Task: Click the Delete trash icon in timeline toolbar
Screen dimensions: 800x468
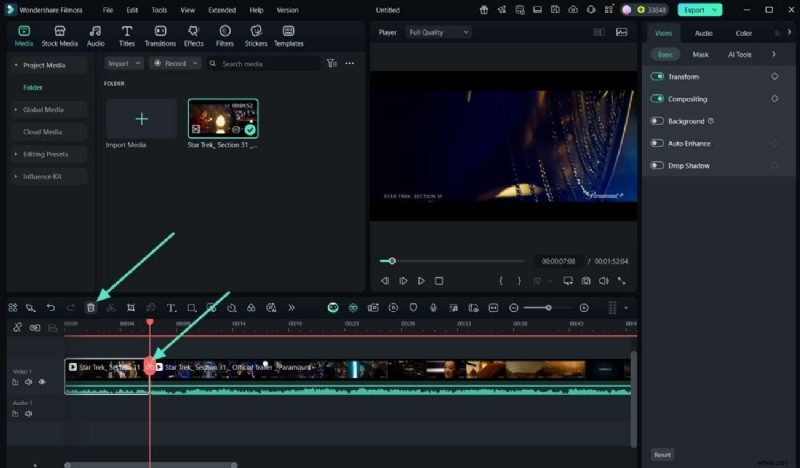Action: coord(91,308)
